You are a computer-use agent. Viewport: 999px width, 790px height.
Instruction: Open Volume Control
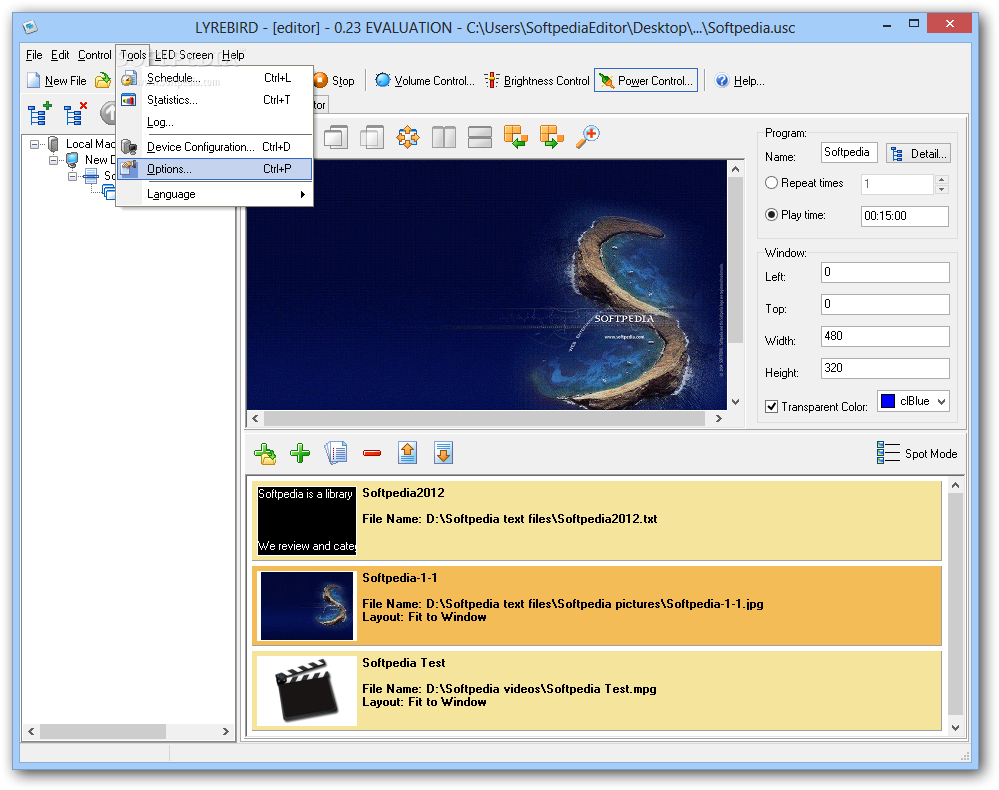click(x=425, y=81)
